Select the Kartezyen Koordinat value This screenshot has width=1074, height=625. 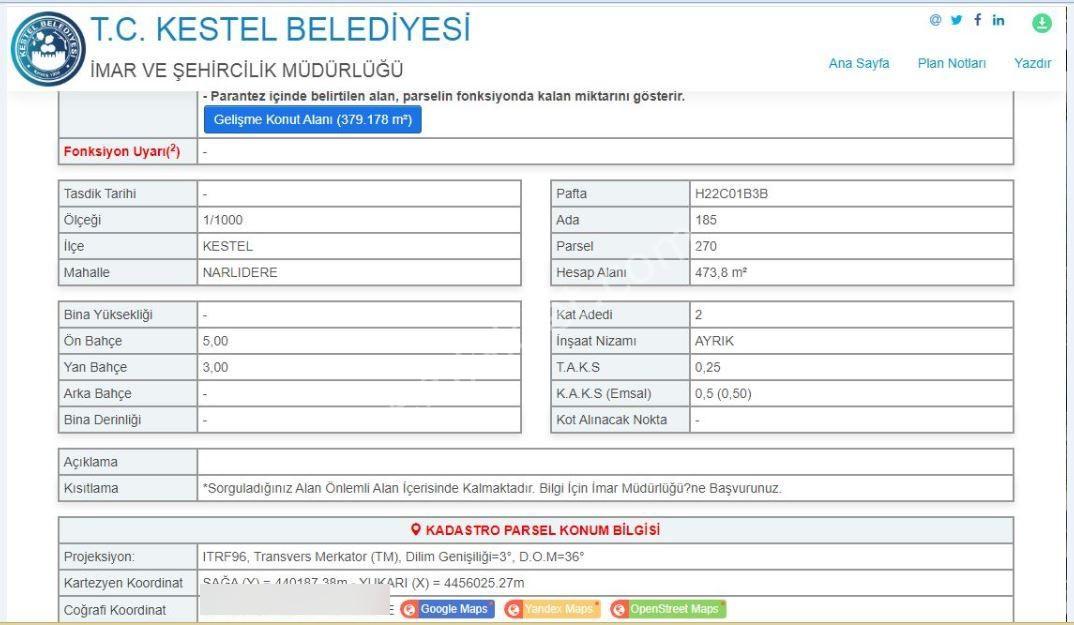click(363, 583)
